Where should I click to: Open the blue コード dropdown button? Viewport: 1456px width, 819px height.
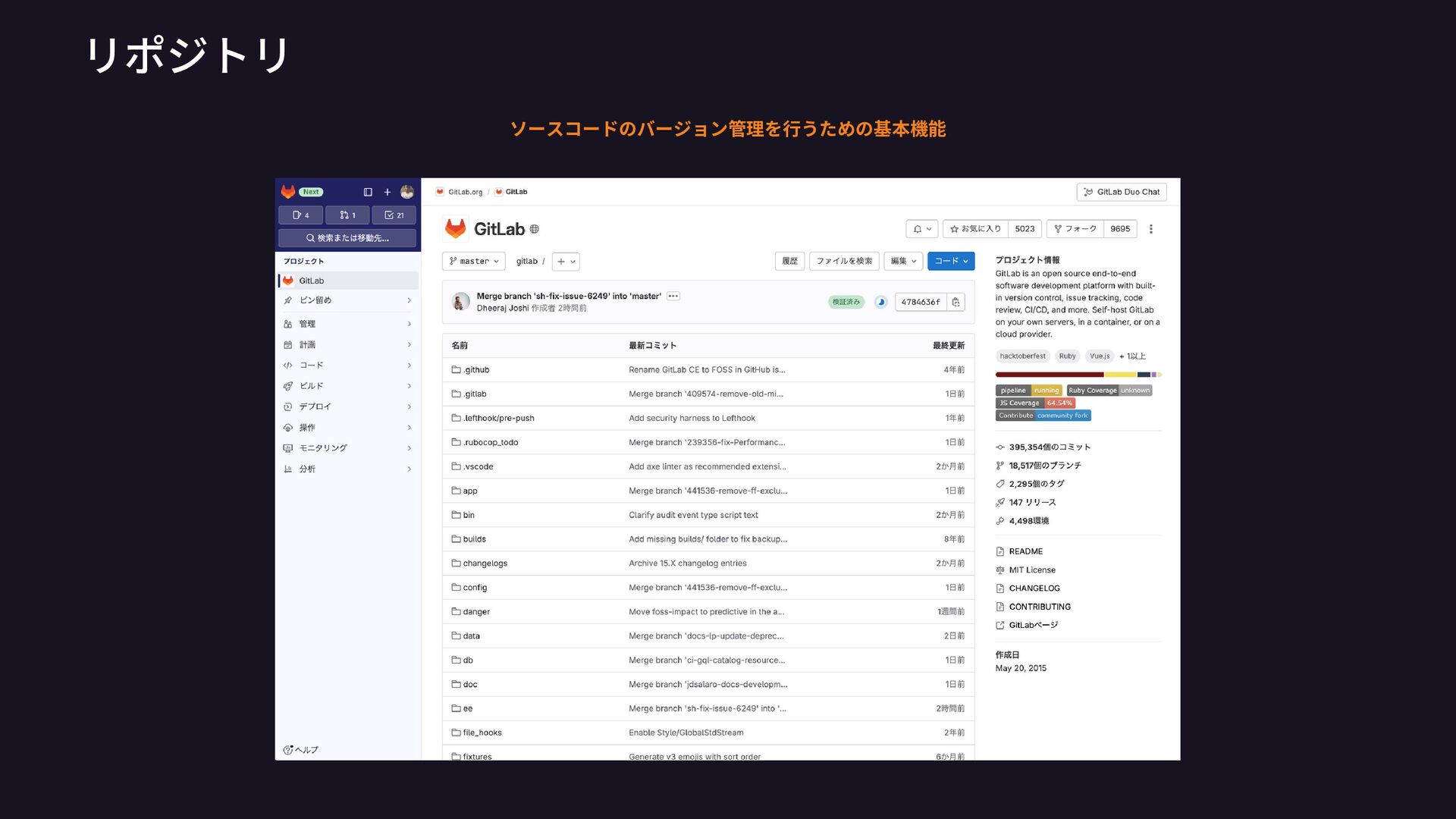tap(950, 261)
